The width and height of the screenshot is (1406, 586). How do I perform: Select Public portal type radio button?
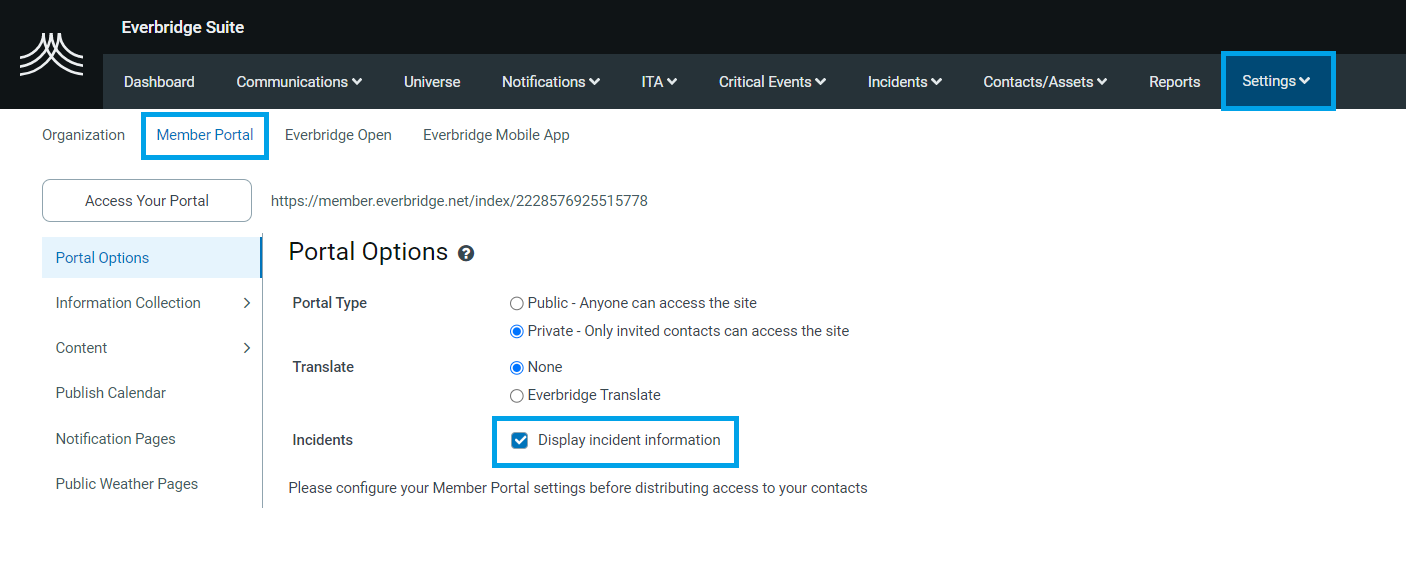[517, 303]
